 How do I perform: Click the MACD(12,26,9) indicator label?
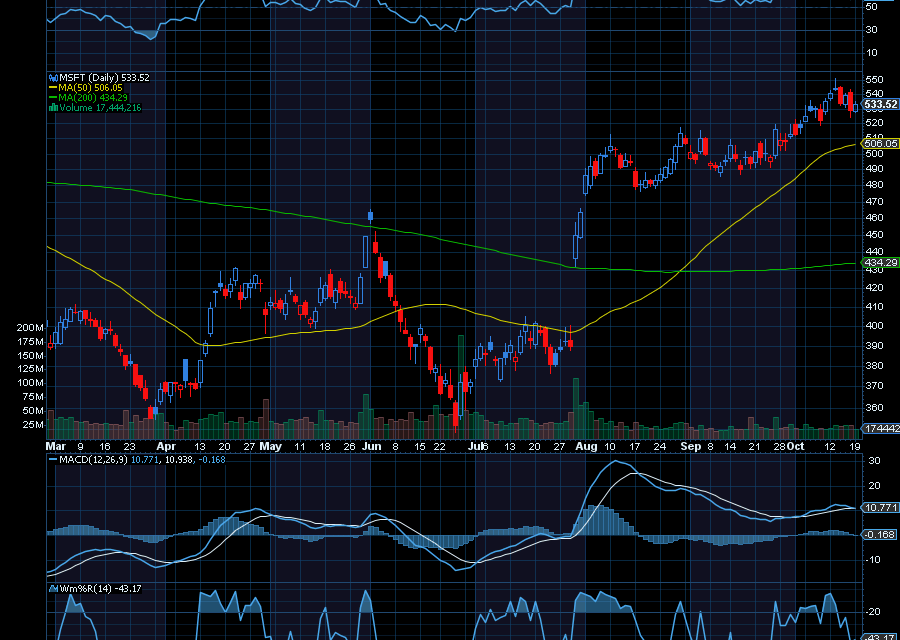pos(94,460)
